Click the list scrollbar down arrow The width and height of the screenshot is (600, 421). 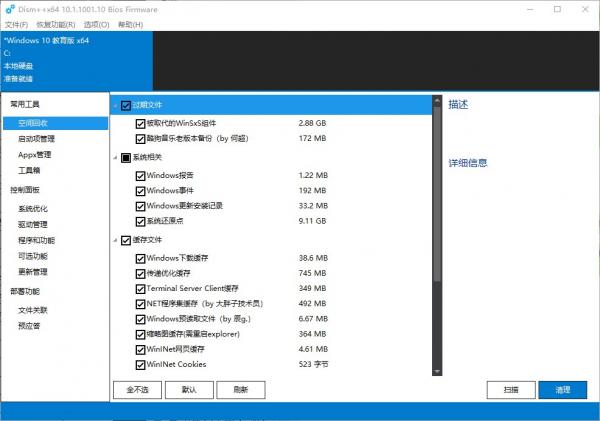(x=437, y=371)
